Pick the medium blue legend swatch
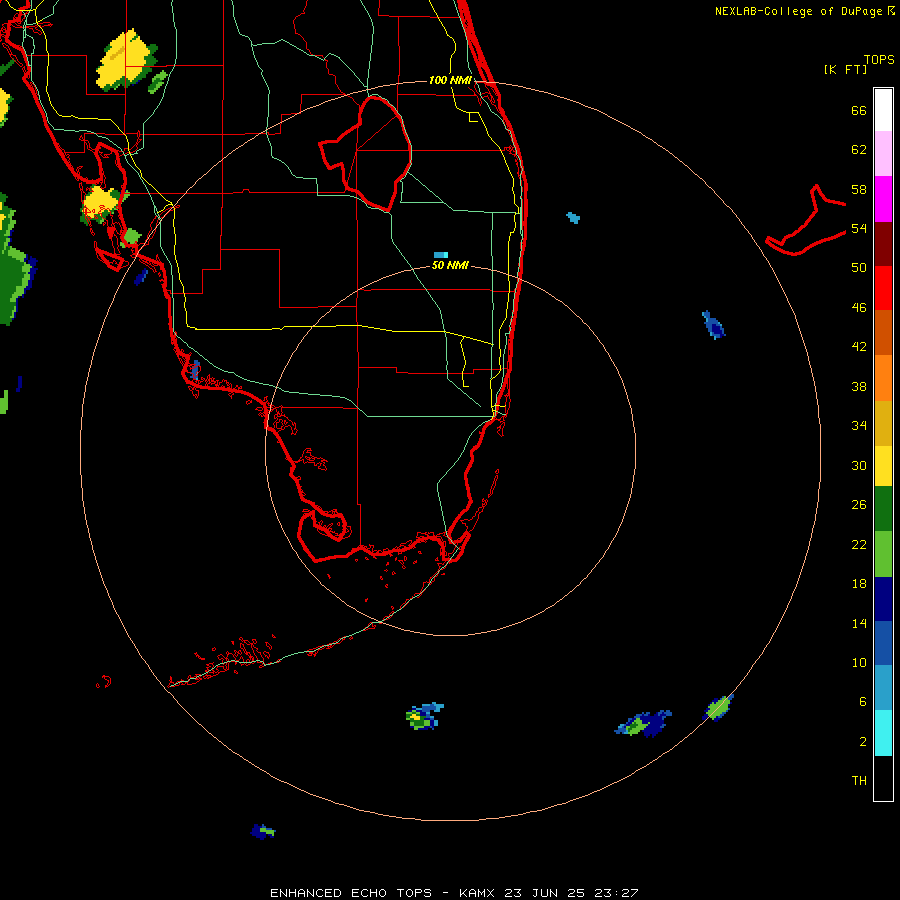This screenshot has height=900, width=900. pyautogui.click(x=883, y=643)
